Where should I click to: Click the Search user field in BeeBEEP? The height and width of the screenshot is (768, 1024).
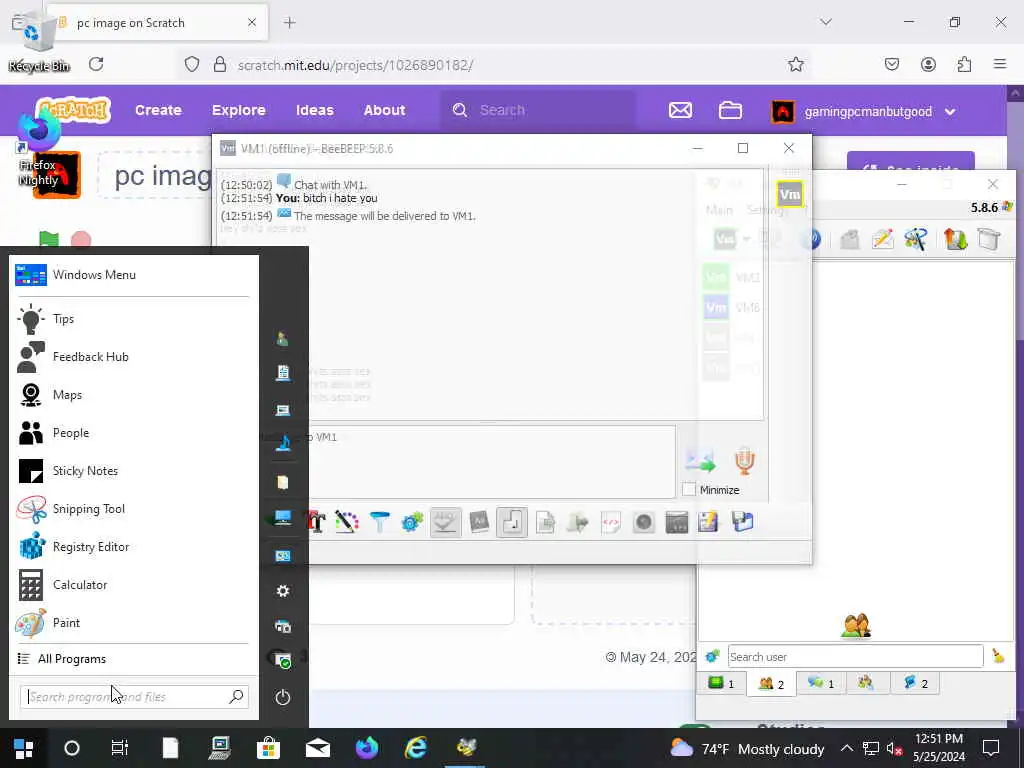coord(855,656)
